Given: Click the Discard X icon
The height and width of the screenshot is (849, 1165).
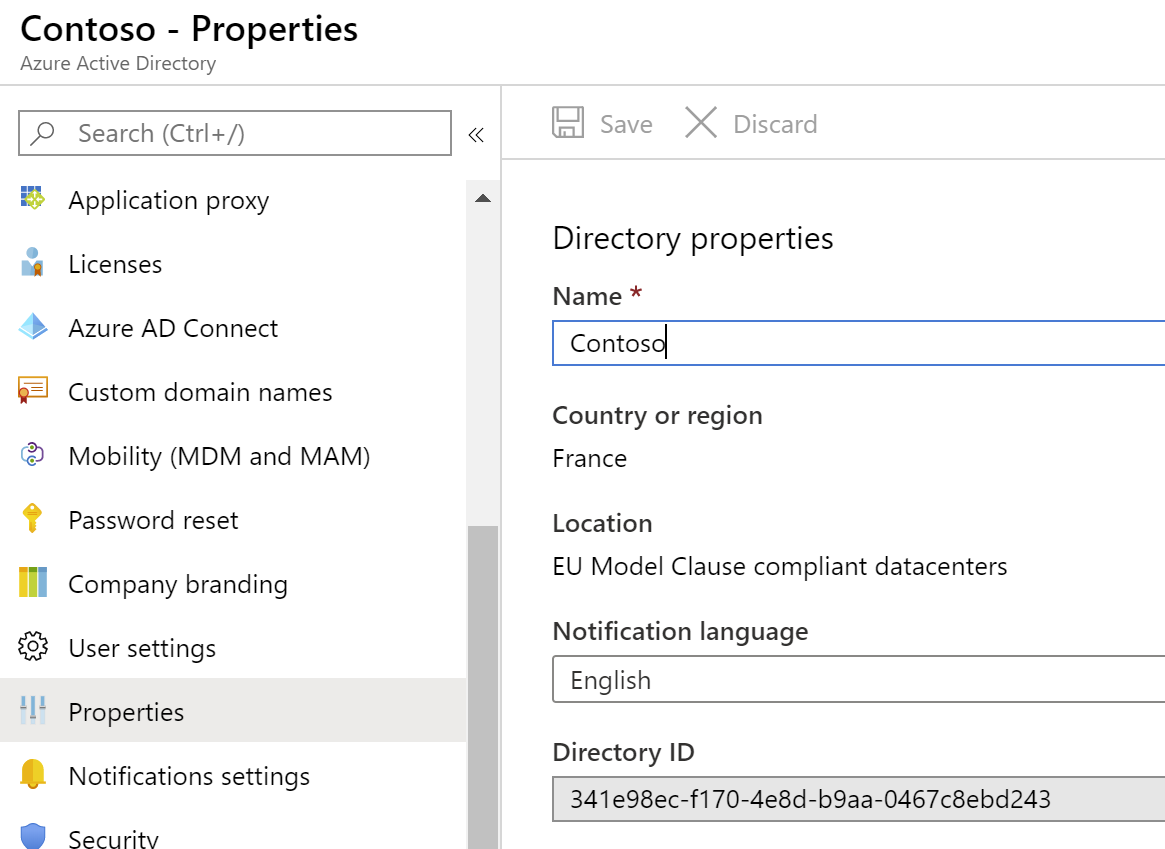Looking at the screenshot, I should coord(701,123).
